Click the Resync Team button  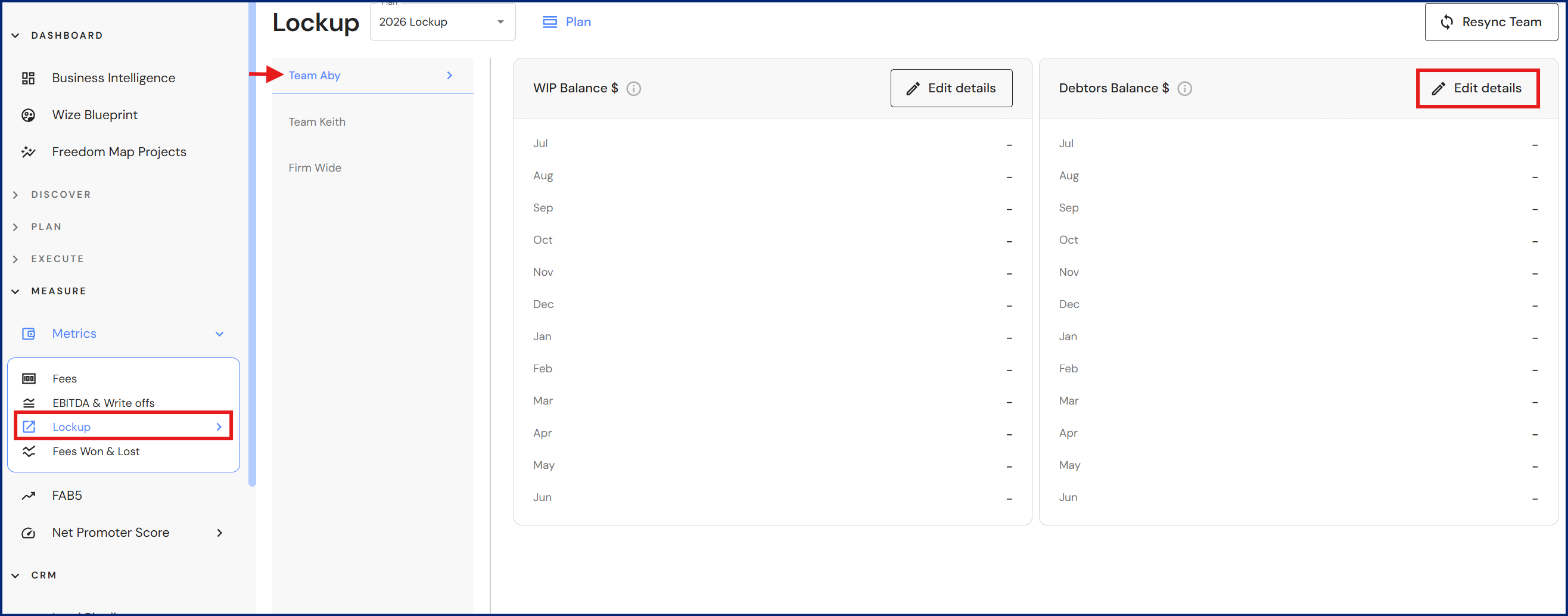click(x=1491, y=22)
